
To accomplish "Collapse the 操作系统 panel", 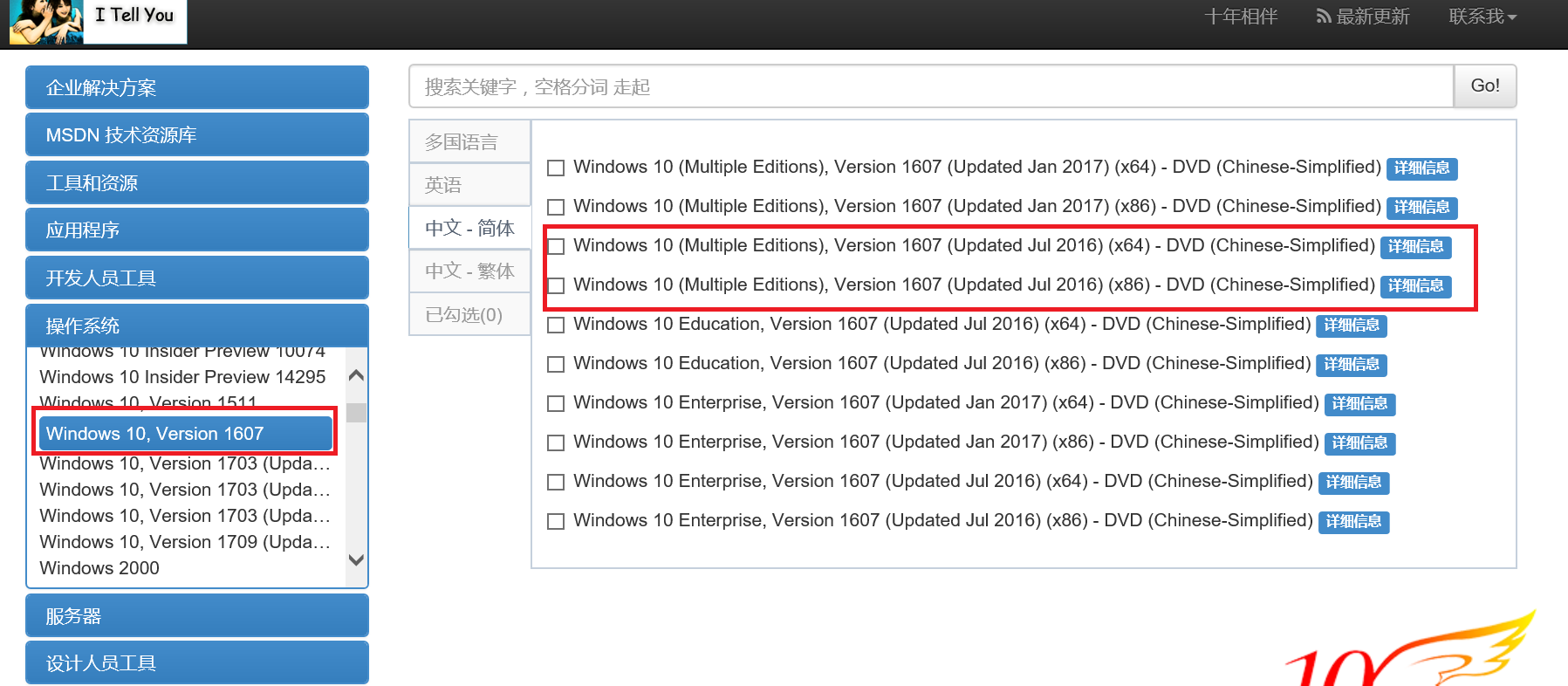I will point(197,326).
